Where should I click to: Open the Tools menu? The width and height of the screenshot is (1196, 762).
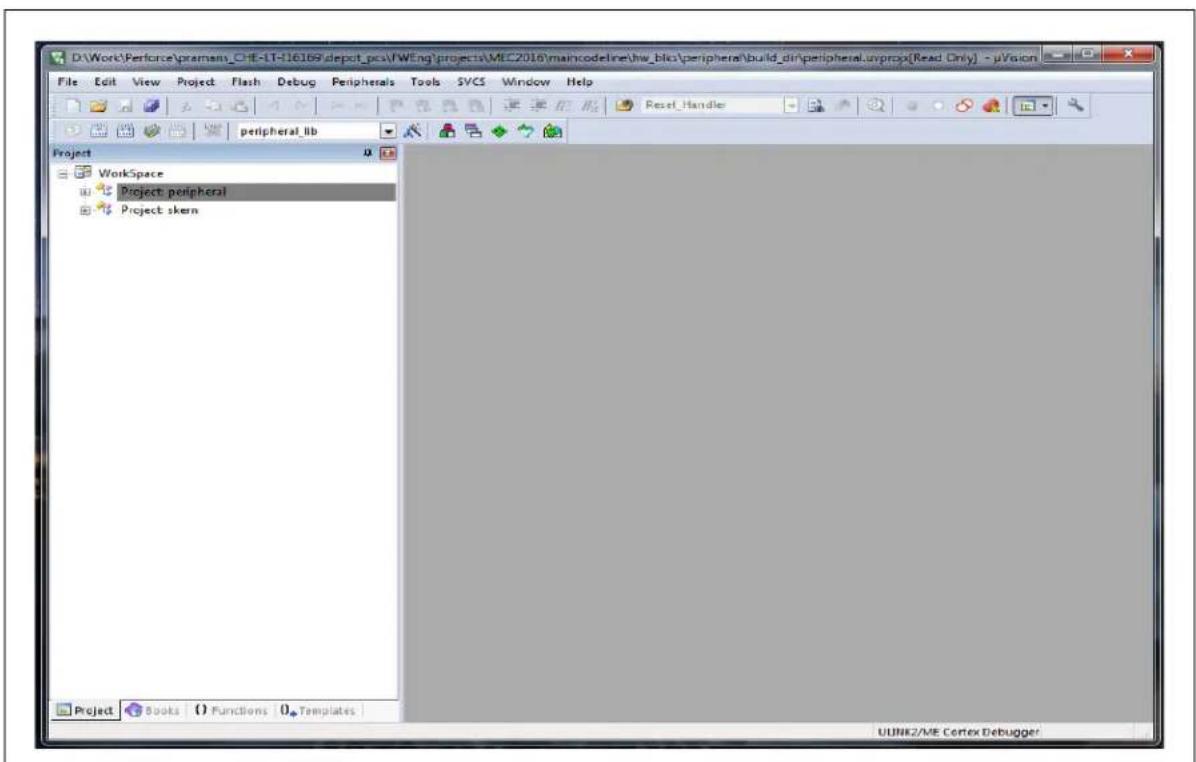[x=426, y=82]
